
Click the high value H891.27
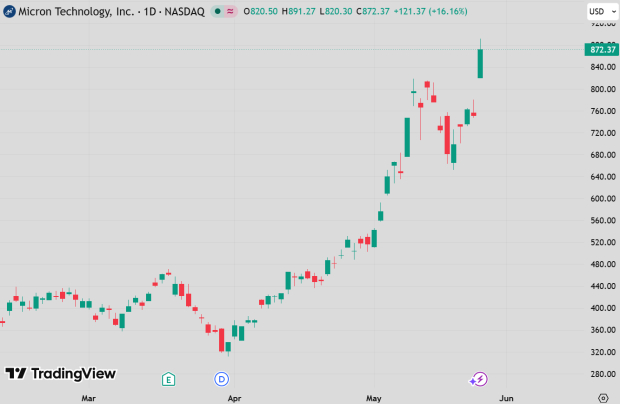pos(299,11)
